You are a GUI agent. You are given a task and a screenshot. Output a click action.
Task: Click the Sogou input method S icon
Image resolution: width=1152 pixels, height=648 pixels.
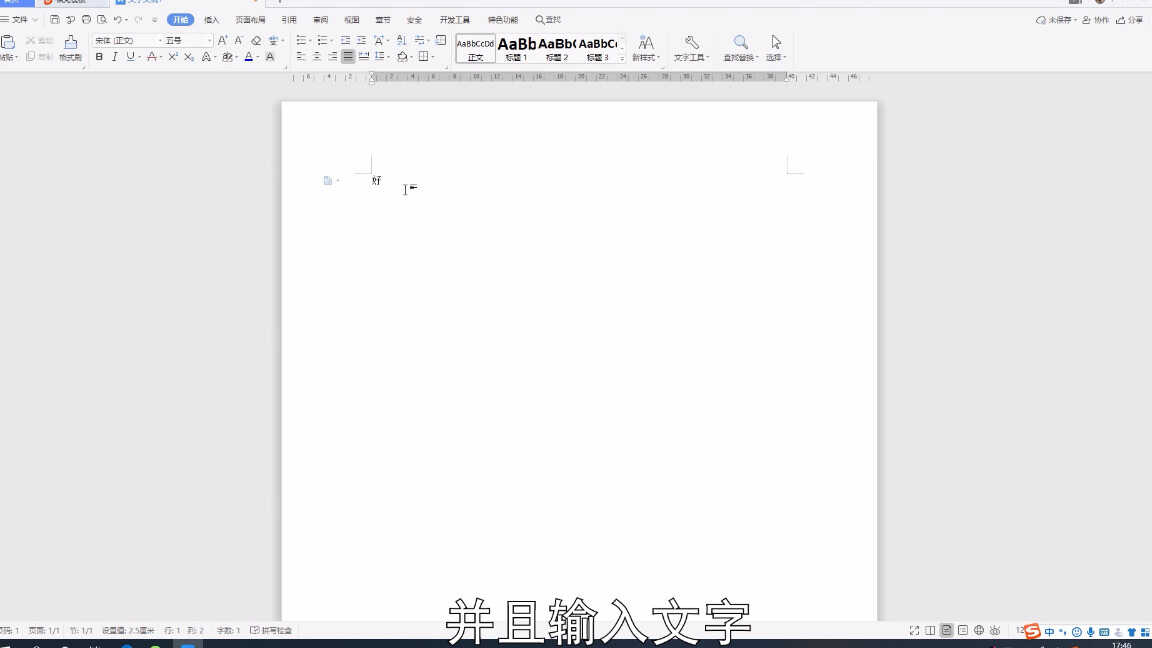pos(1032,631)
